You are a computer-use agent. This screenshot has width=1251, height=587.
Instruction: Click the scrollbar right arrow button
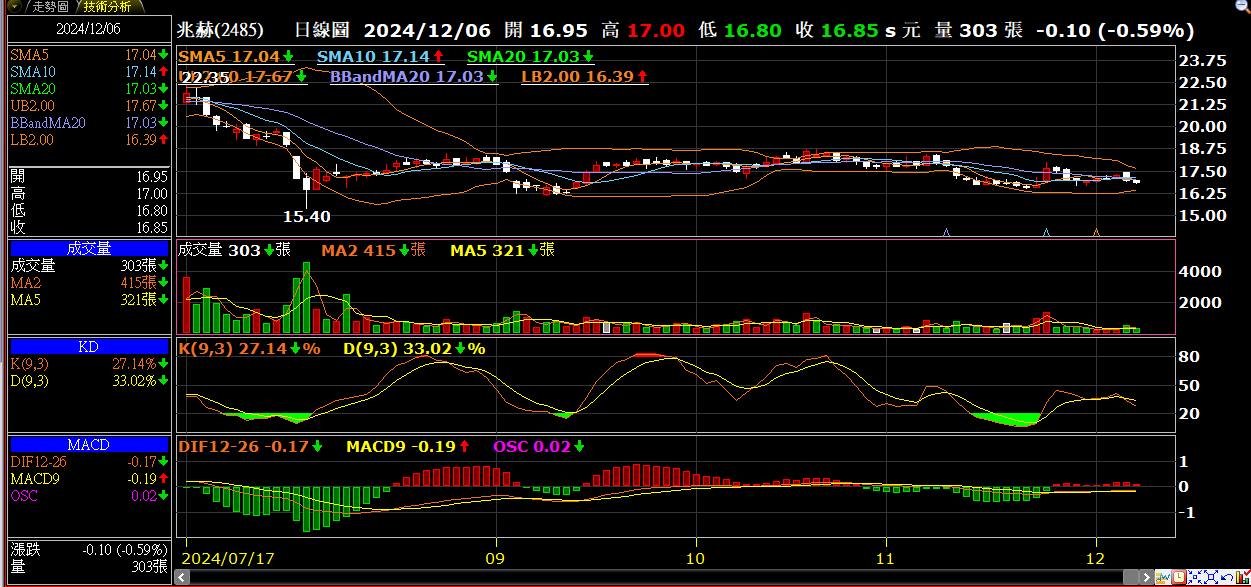1147,577
